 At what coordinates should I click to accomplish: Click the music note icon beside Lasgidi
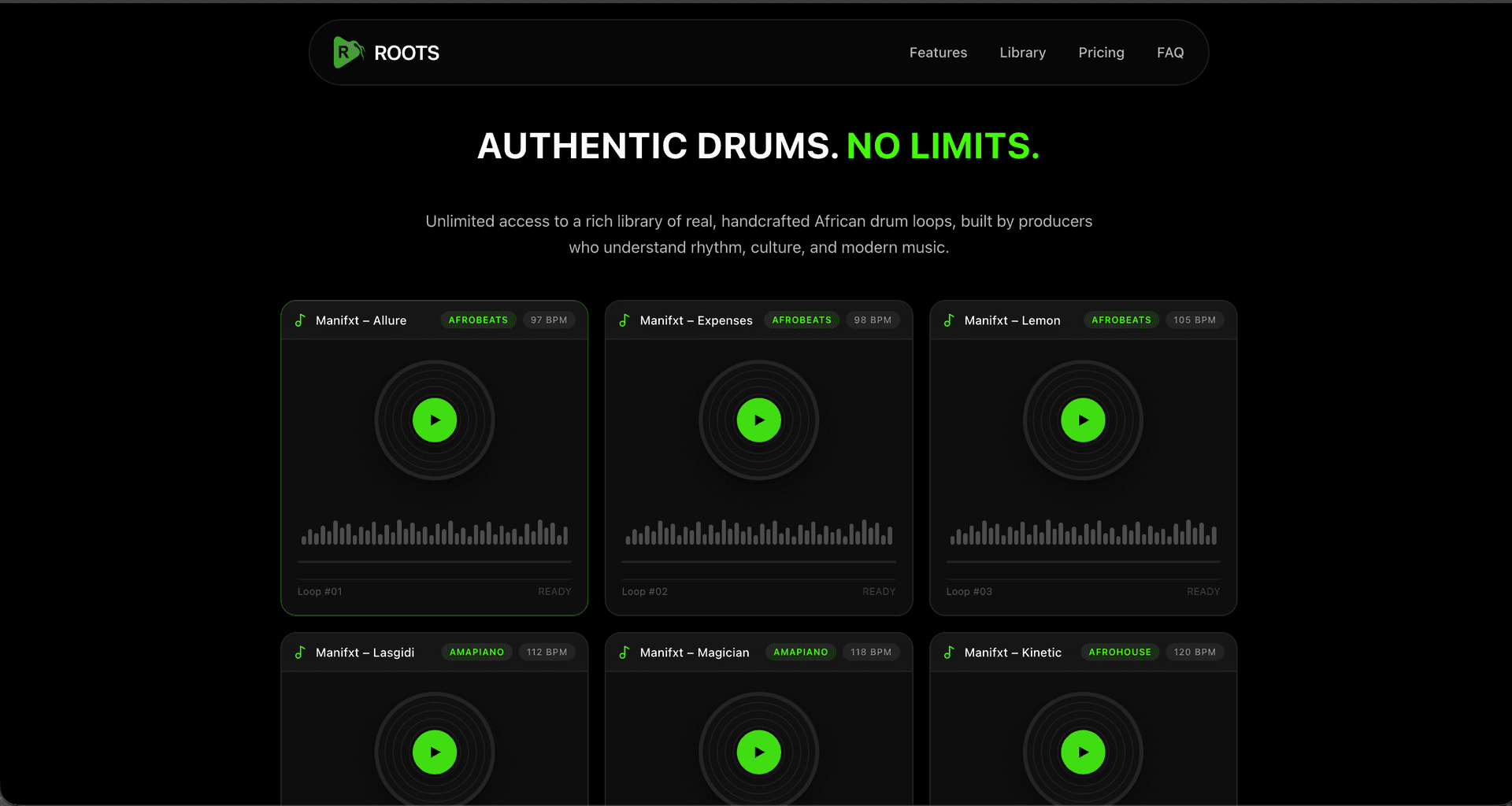[x=300, y=653]
